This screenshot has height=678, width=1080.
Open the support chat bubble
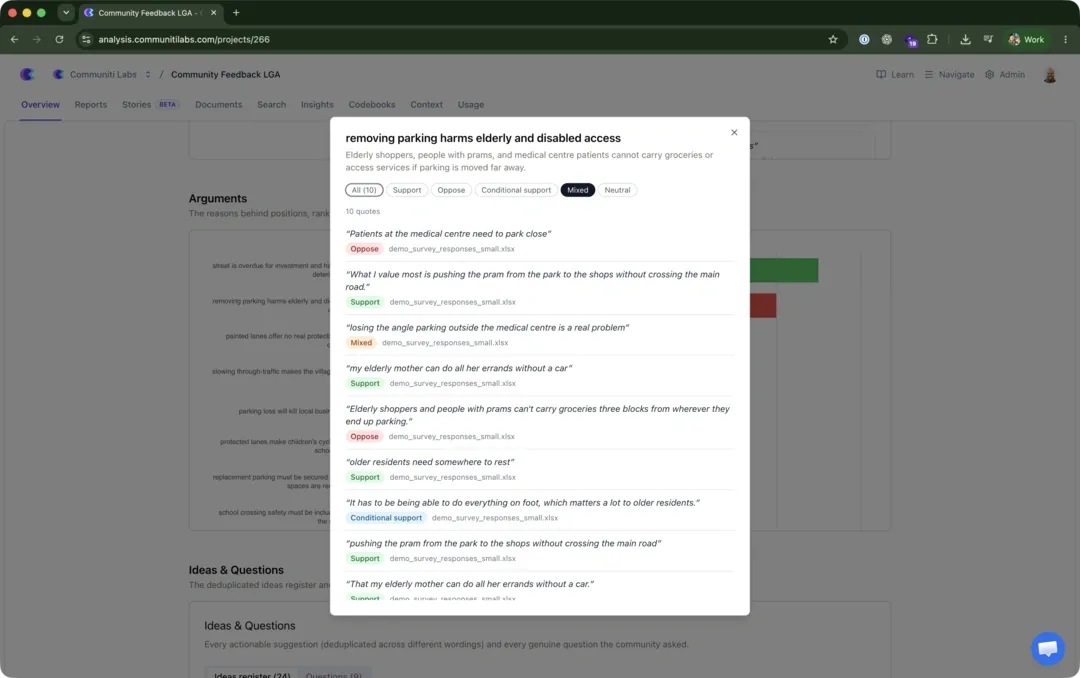[1048, 648]
